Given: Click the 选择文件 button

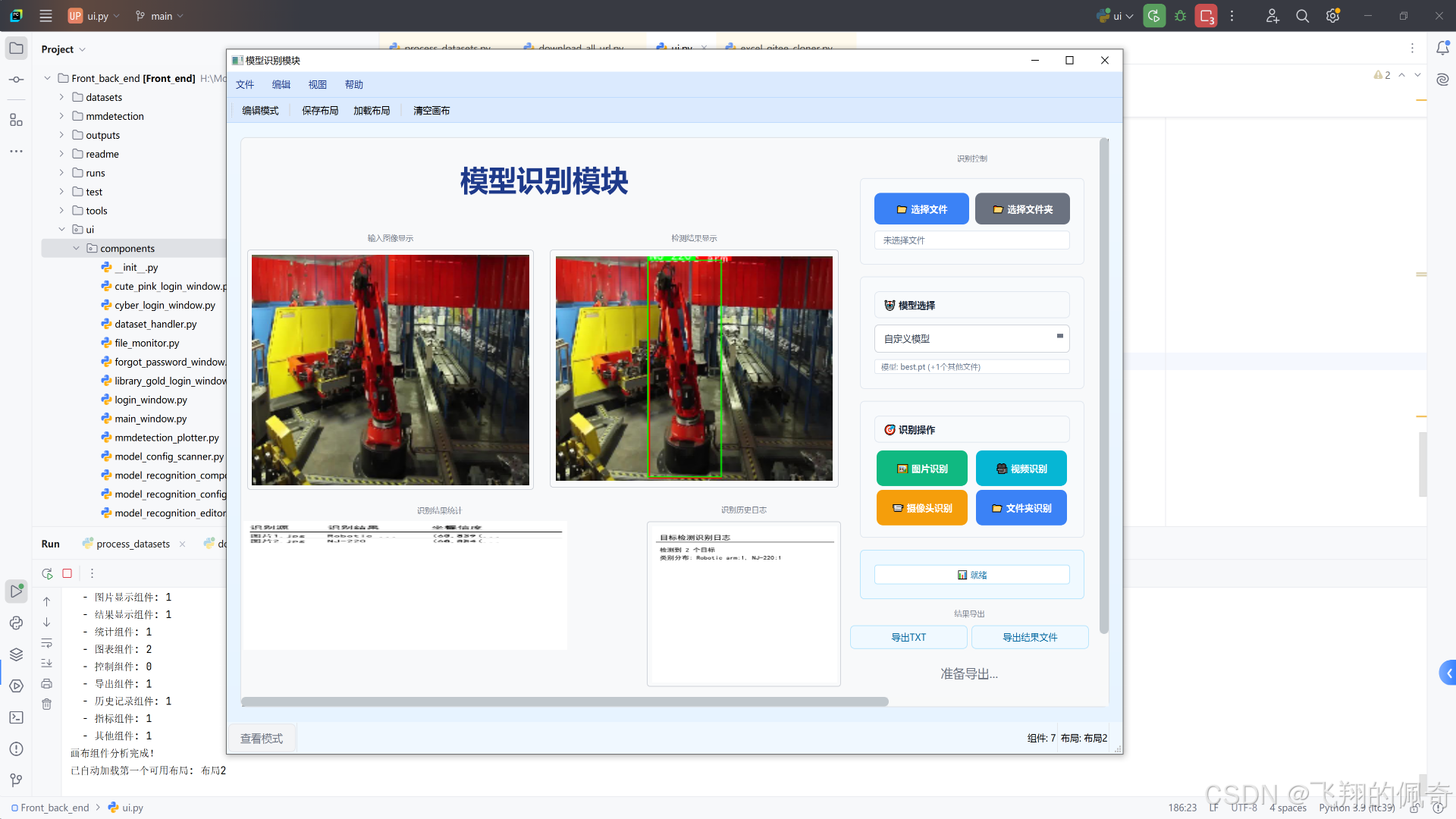Looking at the screenshot, I should [x=921, y=209].
